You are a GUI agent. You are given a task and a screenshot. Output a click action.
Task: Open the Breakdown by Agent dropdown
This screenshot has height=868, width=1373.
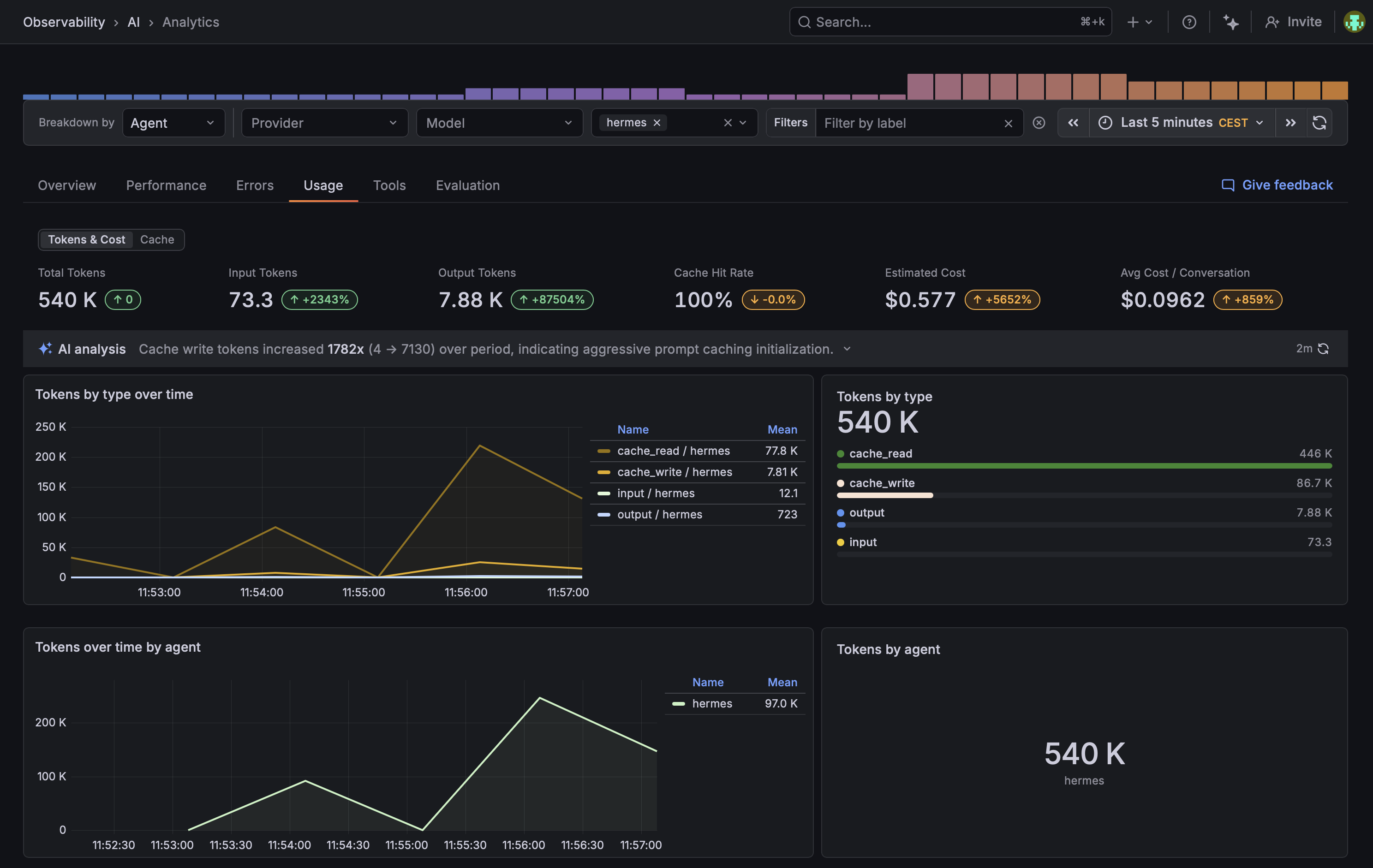pos(173,123)
